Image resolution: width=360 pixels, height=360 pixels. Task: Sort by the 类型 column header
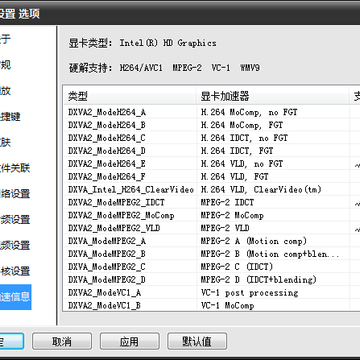pos(130,97)
